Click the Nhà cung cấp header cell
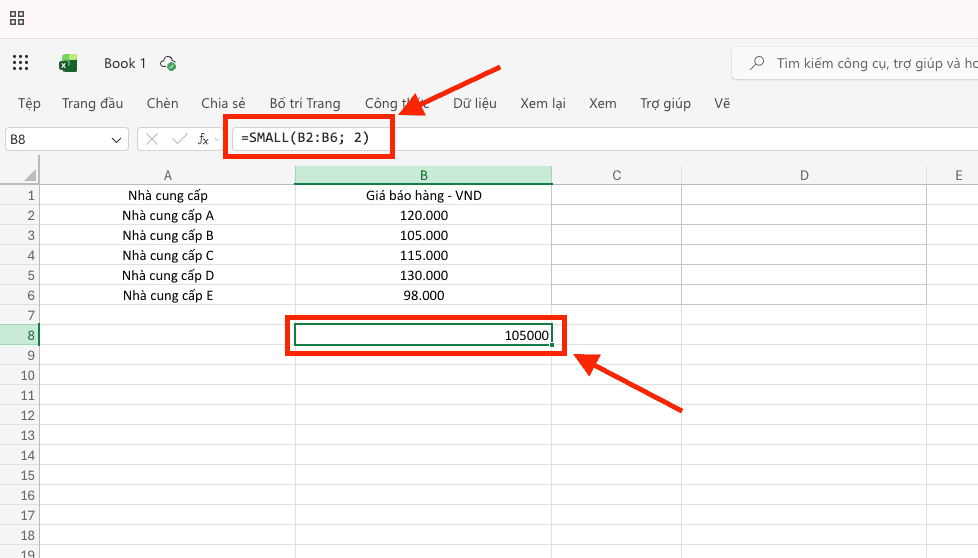 click(167, 195)
